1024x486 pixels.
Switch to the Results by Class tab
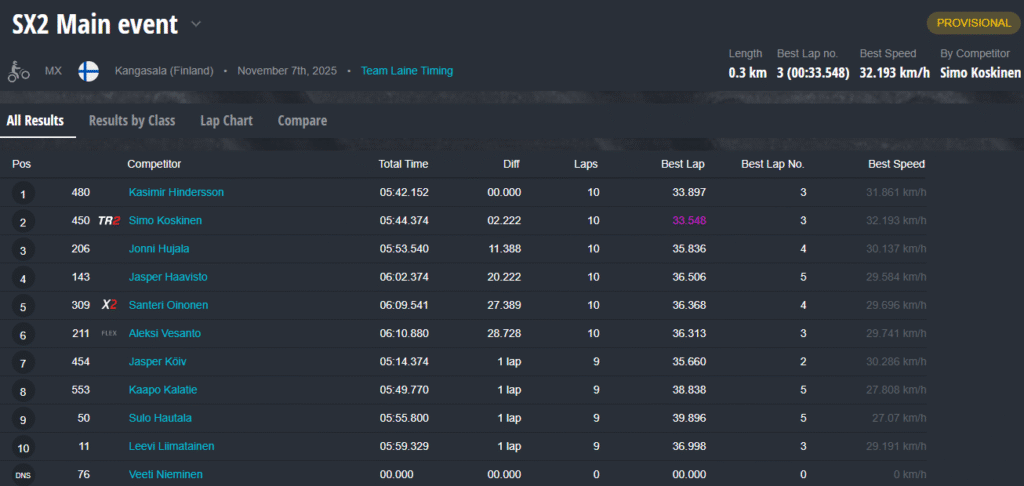132,121
